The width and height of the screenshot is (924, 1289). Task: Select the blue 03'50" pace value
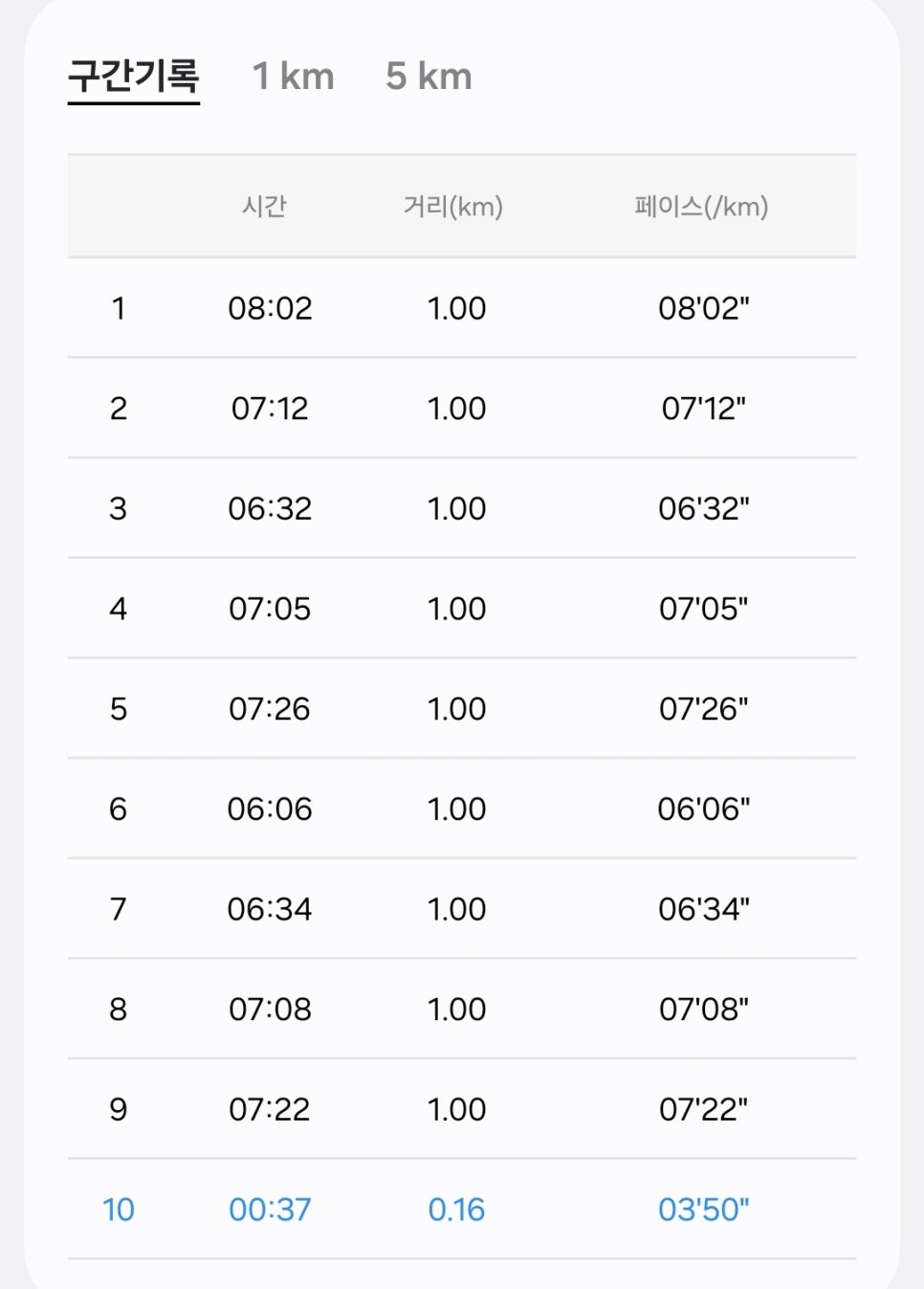tap(704, 1210)
